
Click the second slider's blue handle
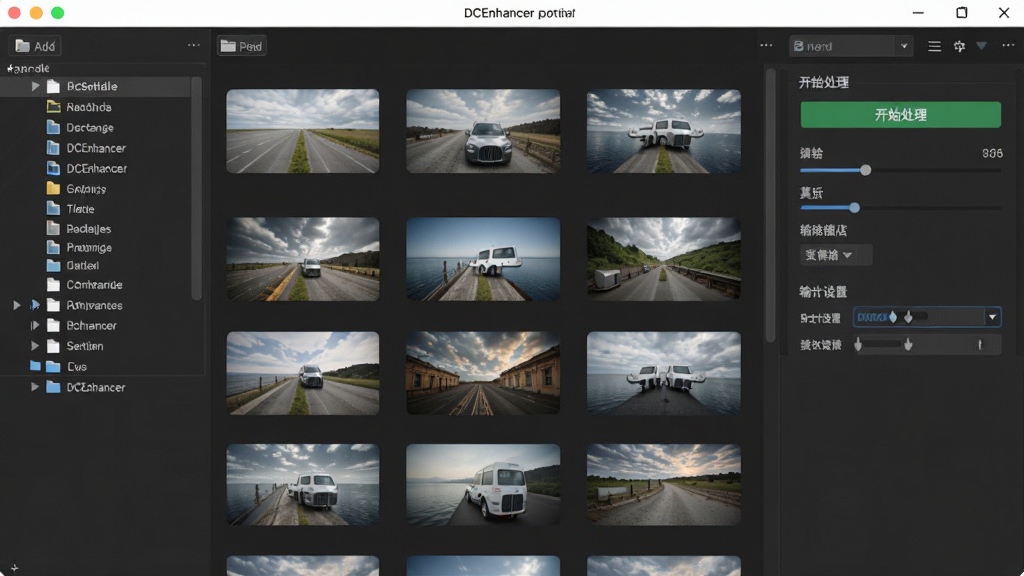(854, 208)
